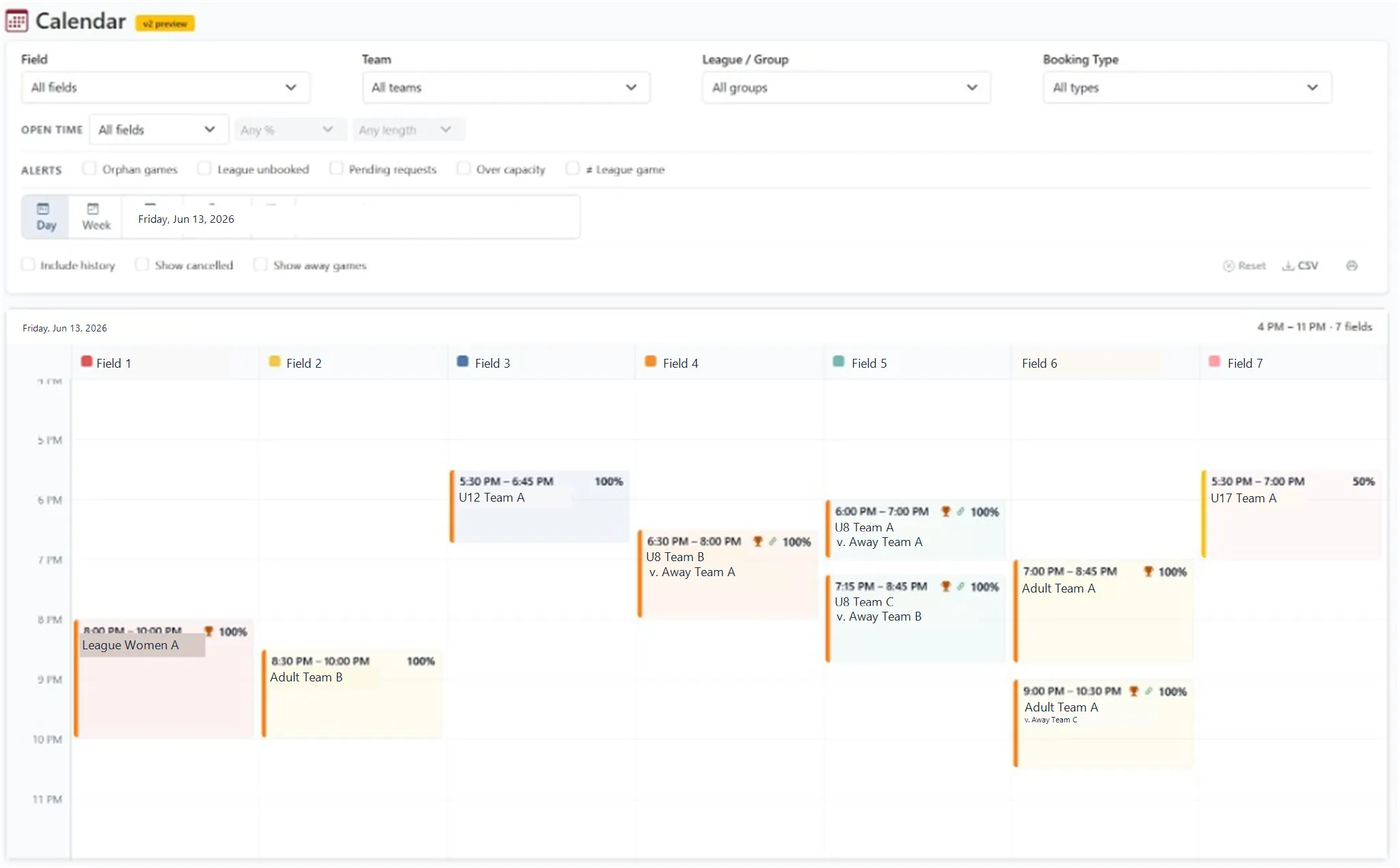Click trophy icon on 6:00 PM U8 Team A booking

[x=946, y=511]
